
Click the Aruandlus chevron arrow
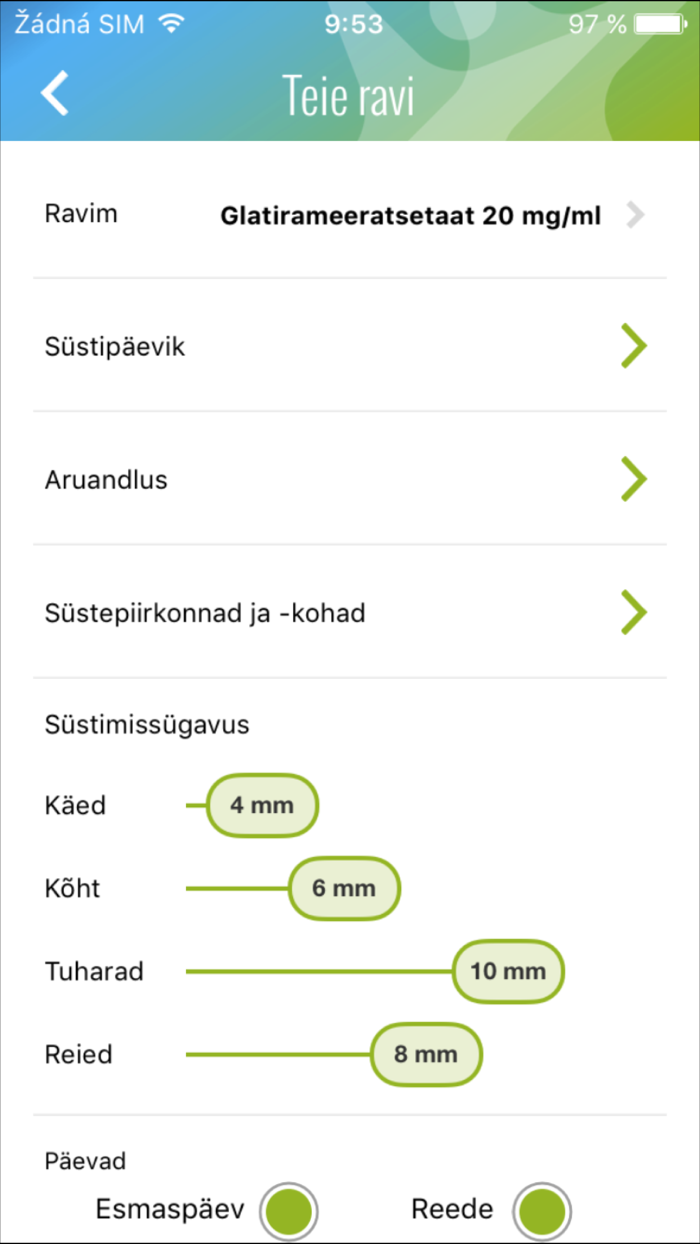tap(634, 479)
